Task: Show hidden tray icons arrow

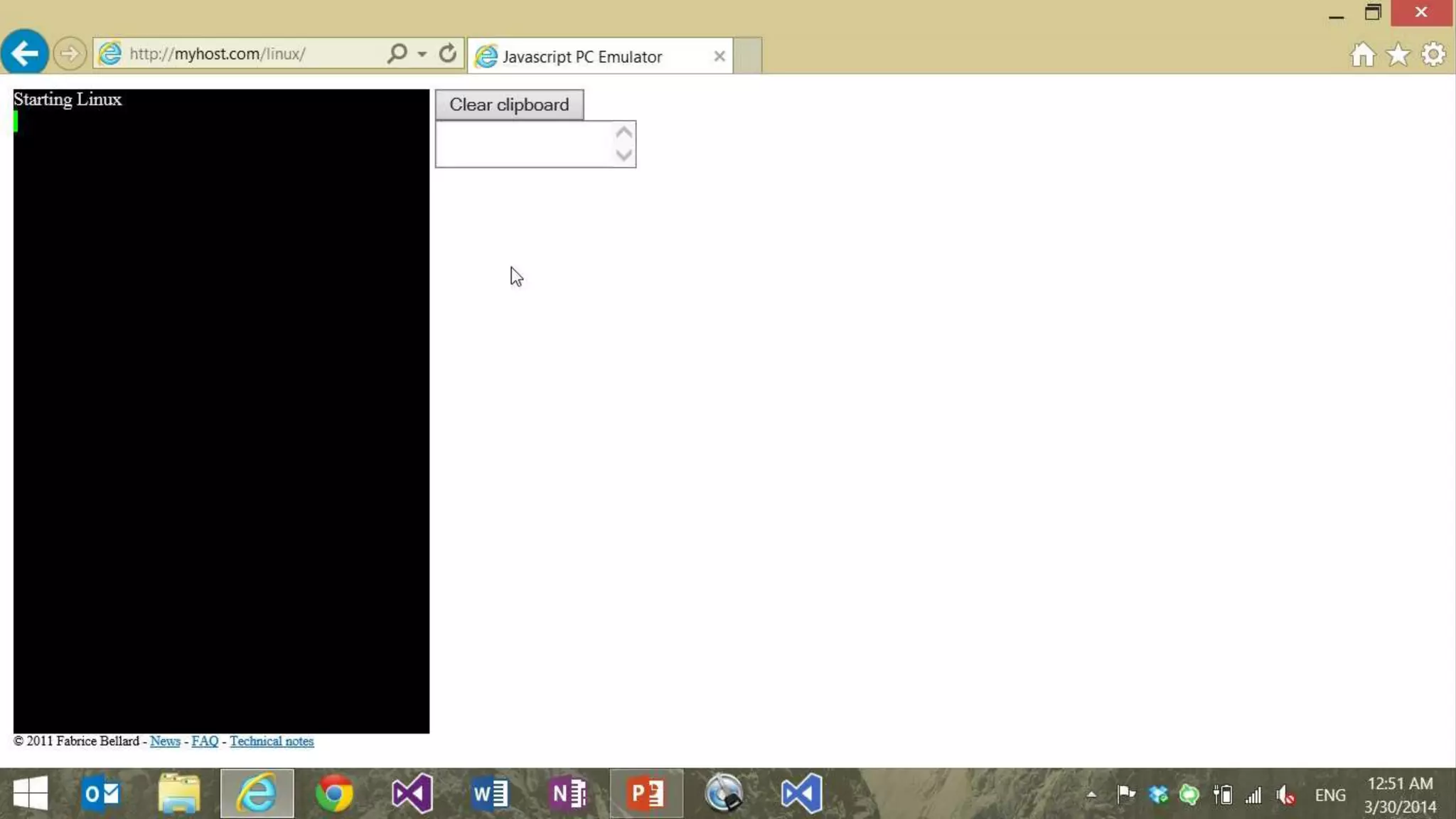Action: 1091,795
